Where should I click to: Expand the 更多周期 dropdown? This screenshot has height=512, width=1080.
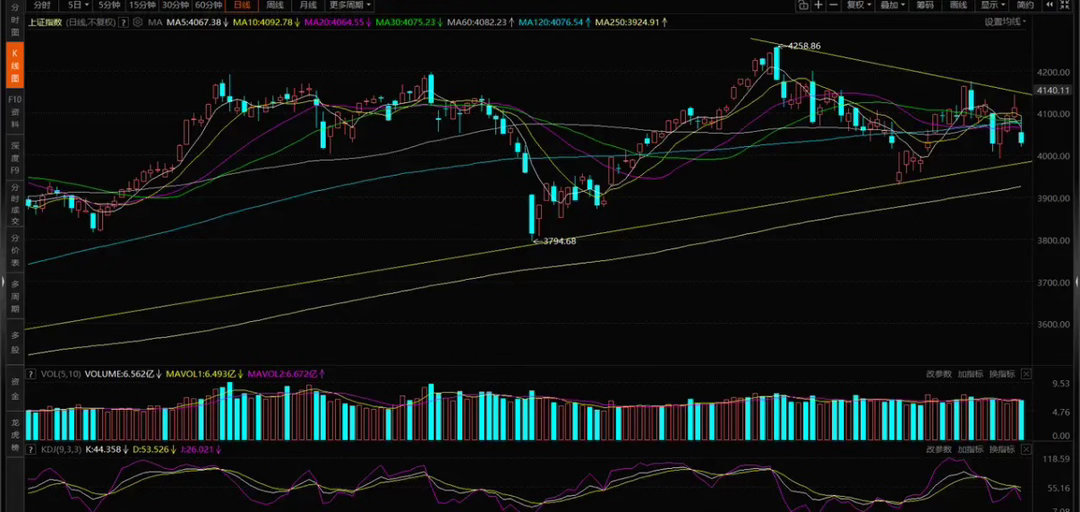tap(351, 5)
